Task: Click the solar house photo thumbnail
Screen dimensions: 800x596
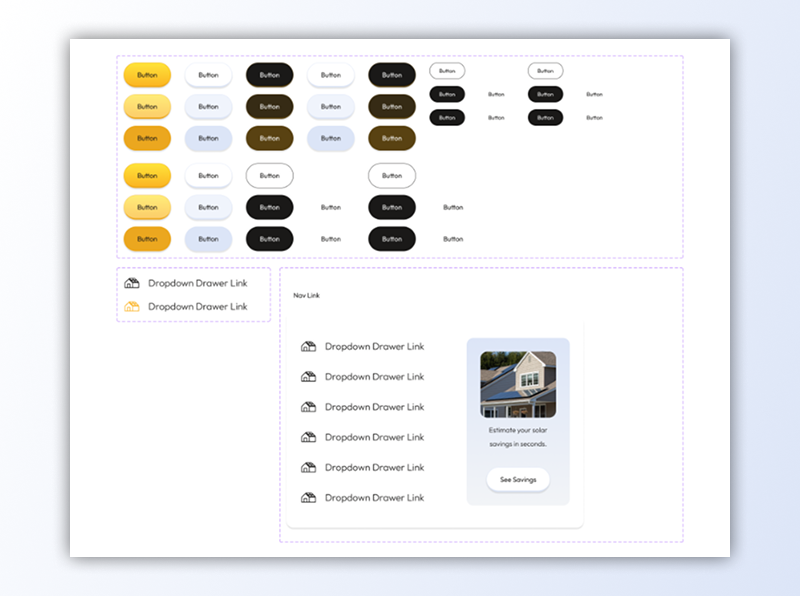Action: pos(519,383)
